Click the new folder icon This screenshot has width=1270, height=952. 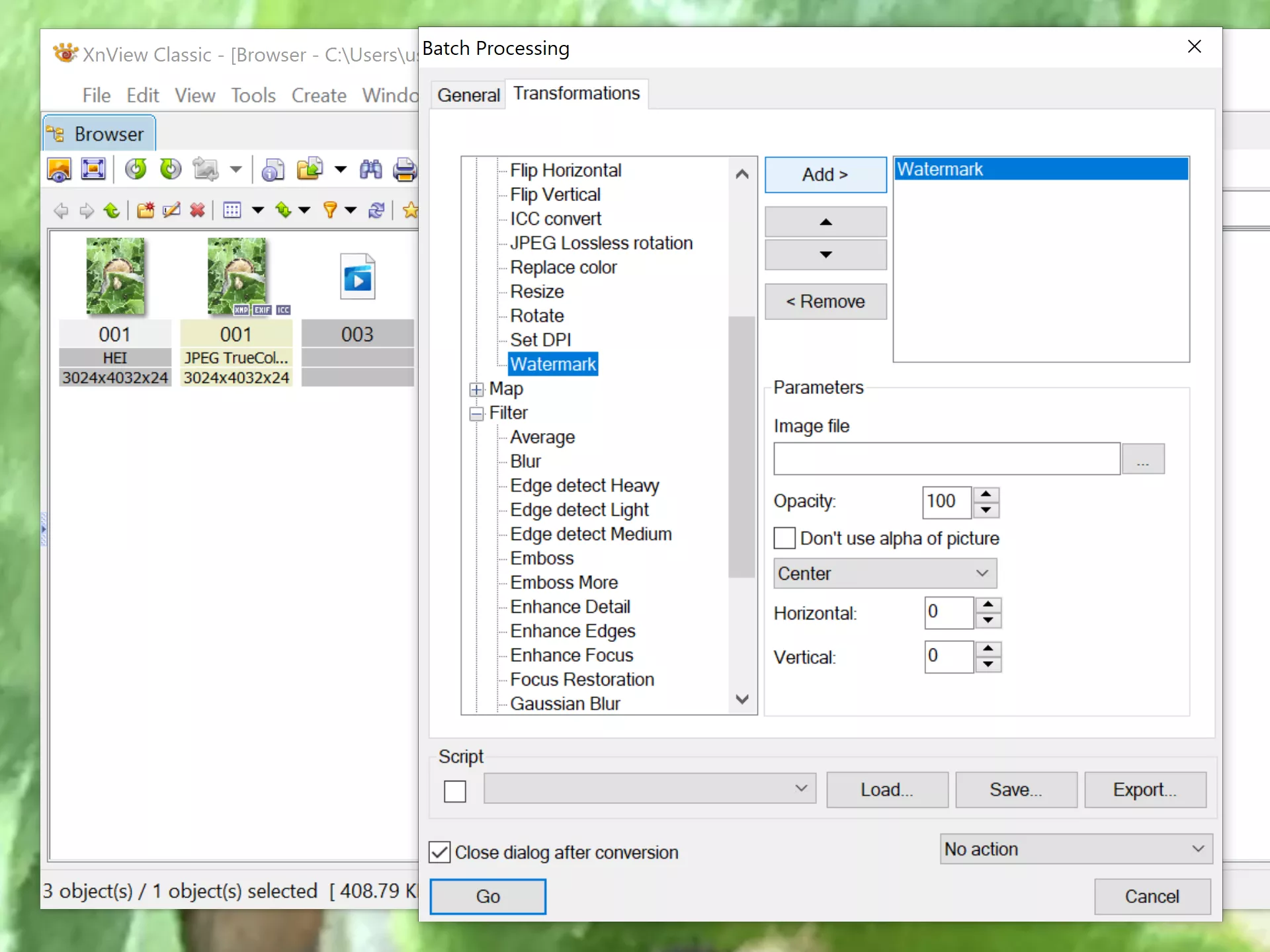pos(146,210)
